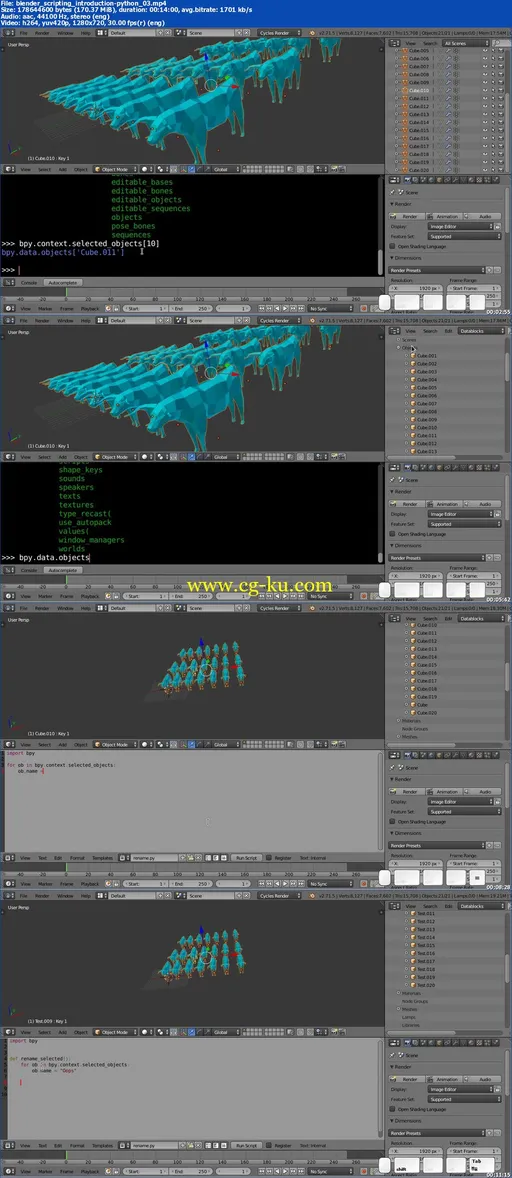Viewport: 512px width, 1178px height.
Task: Open the Object Mode dropdown in the 00:05:42 frame
Action: [x=116, y=457]
